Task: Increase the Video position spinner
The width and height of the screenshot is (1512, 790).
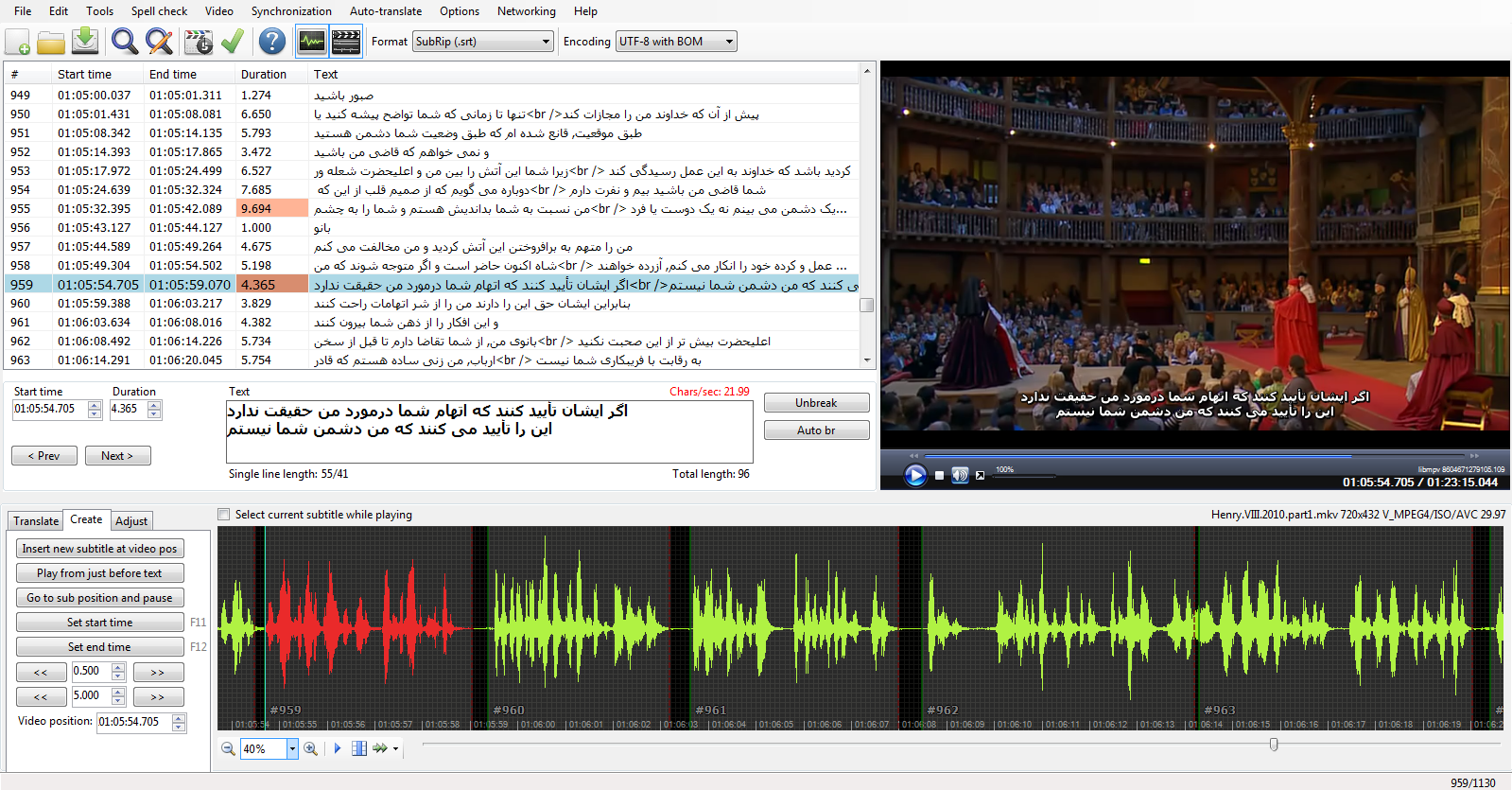Action: pyautogui.click(x=179, y=717)
